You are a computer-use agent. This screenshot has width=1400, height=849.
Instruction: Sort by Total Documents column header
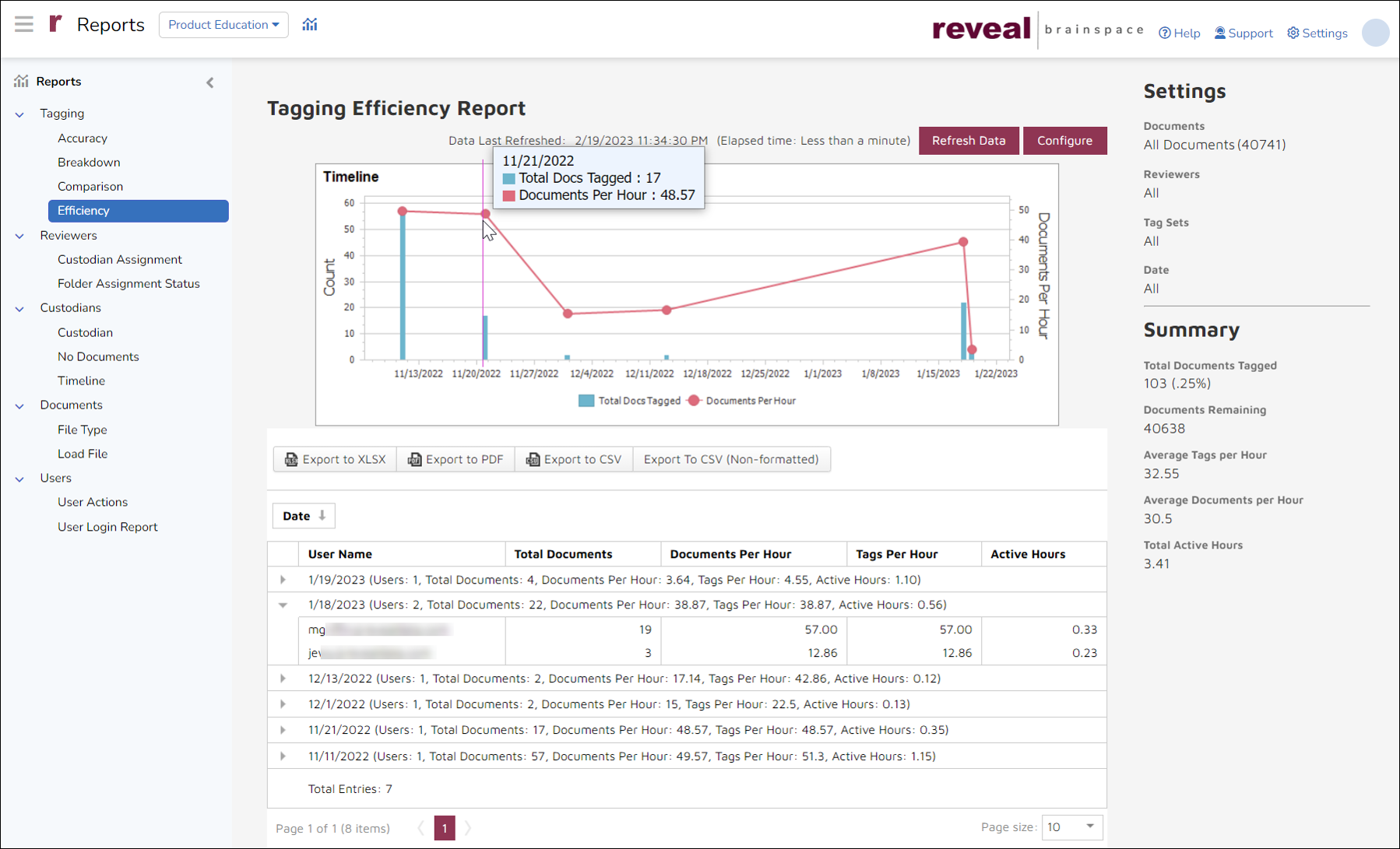tap(583, 554)
